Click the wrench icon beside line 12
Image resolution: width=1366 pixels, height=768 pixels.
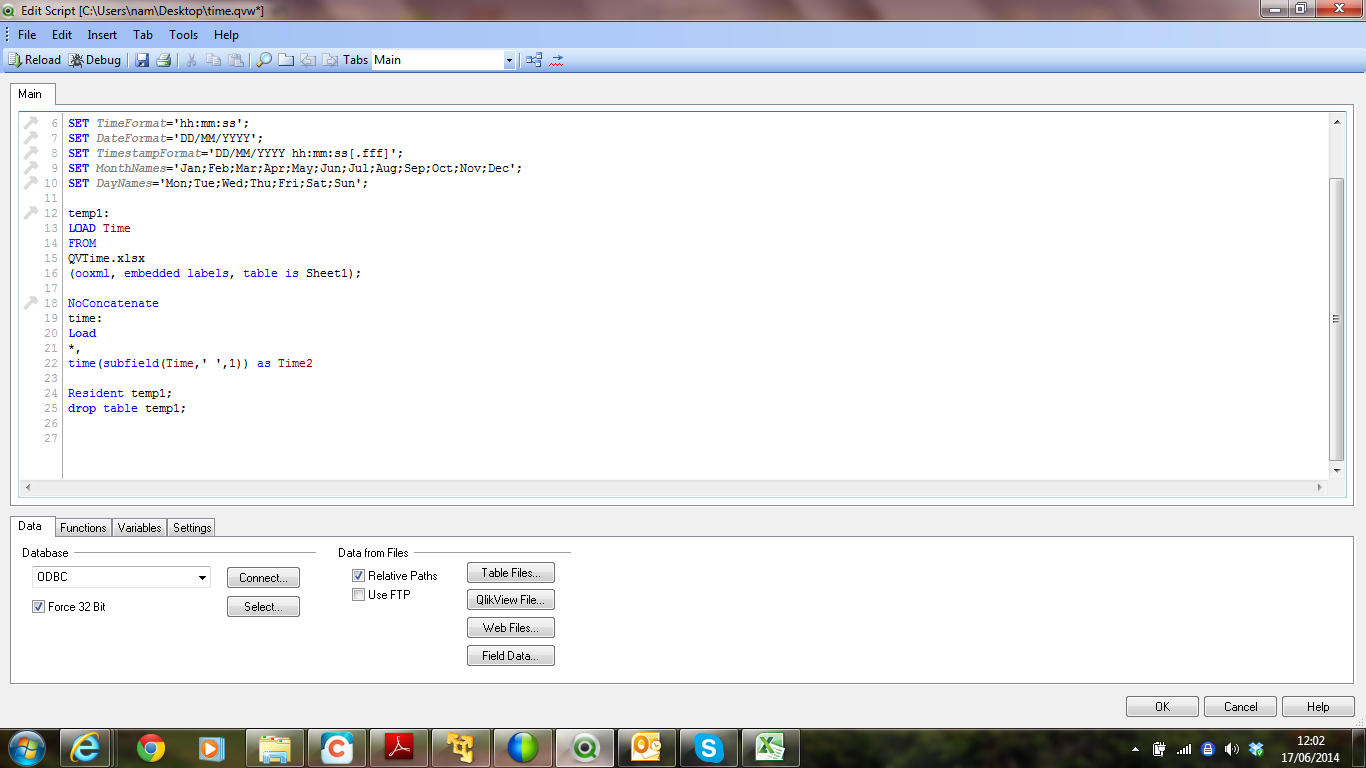[31, 213]
